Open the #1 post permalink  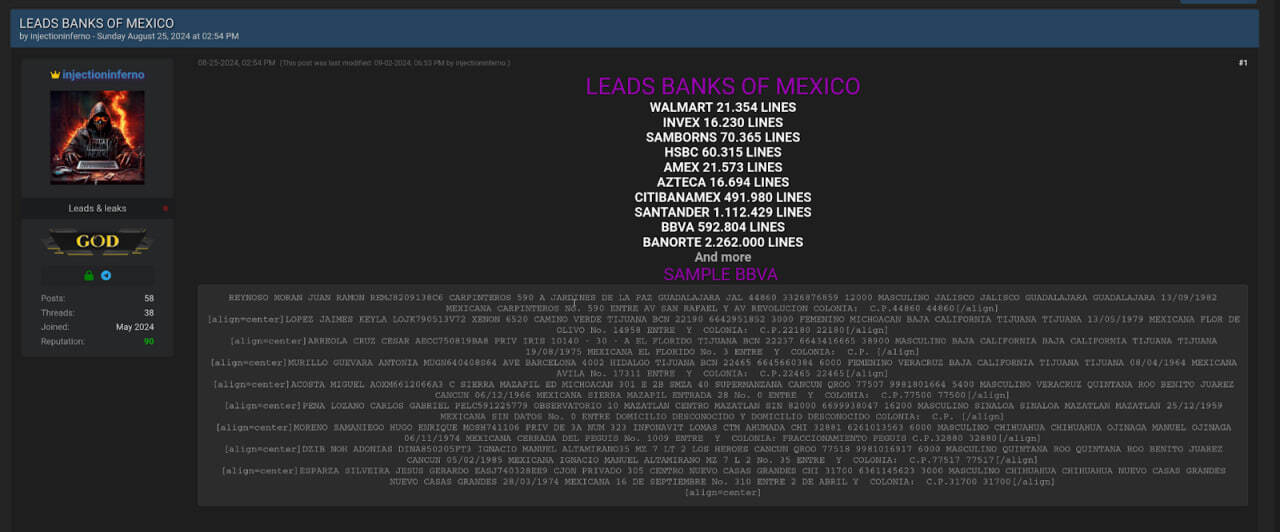(x=1243, y=63)
